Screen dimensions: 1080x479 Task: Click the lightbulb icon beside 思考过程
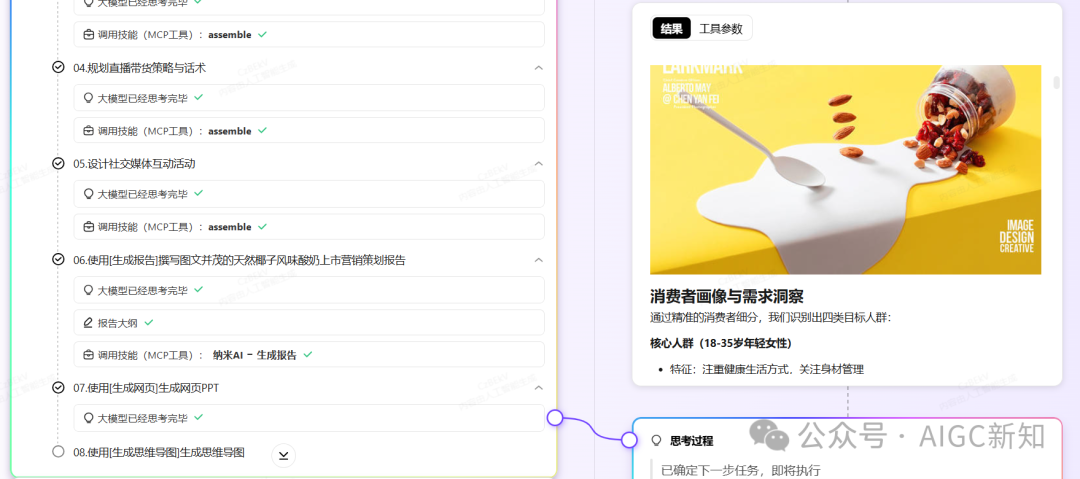click(656, 440)
